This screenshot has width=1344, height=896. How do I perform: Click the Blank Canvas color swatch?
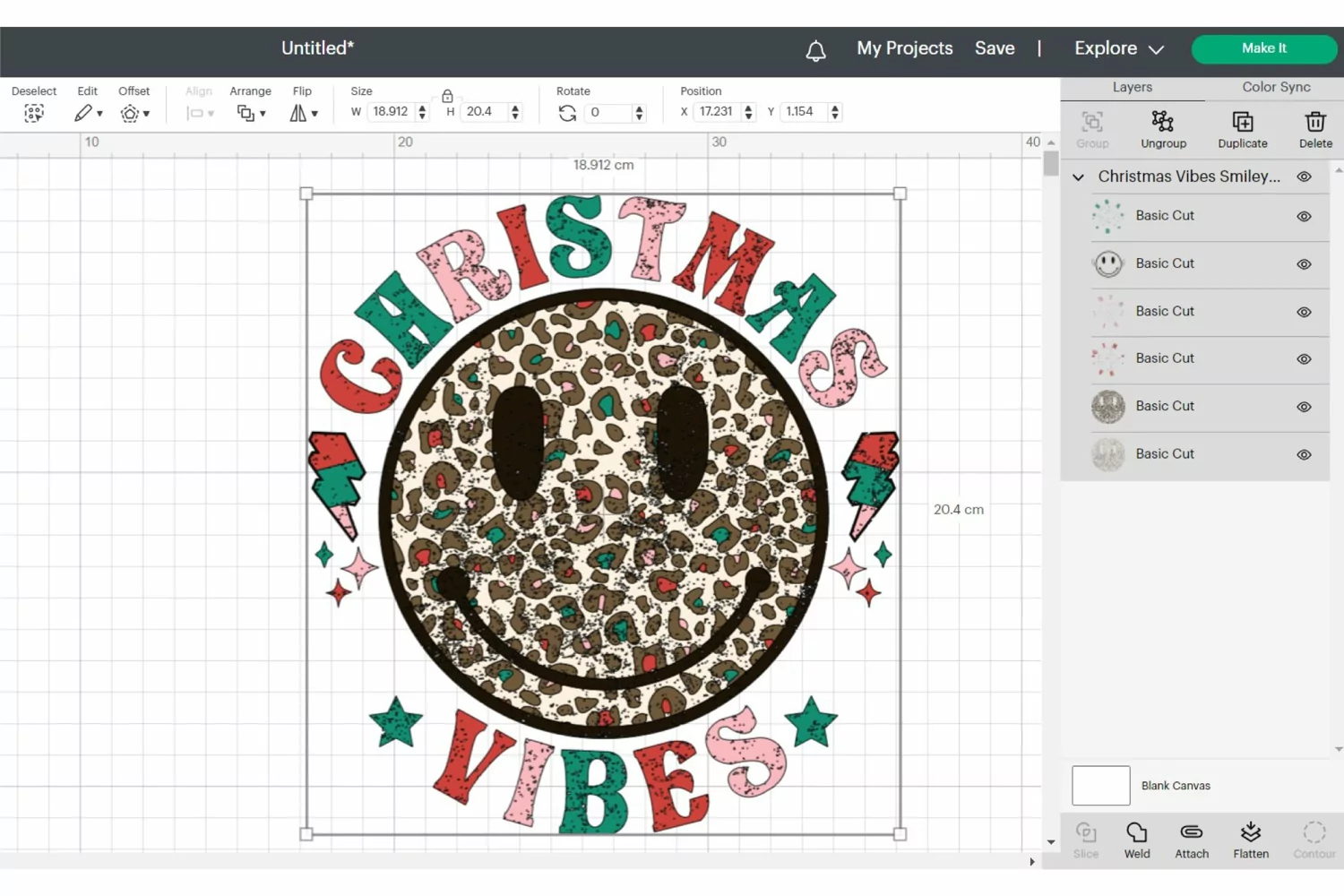(1101, 786)
